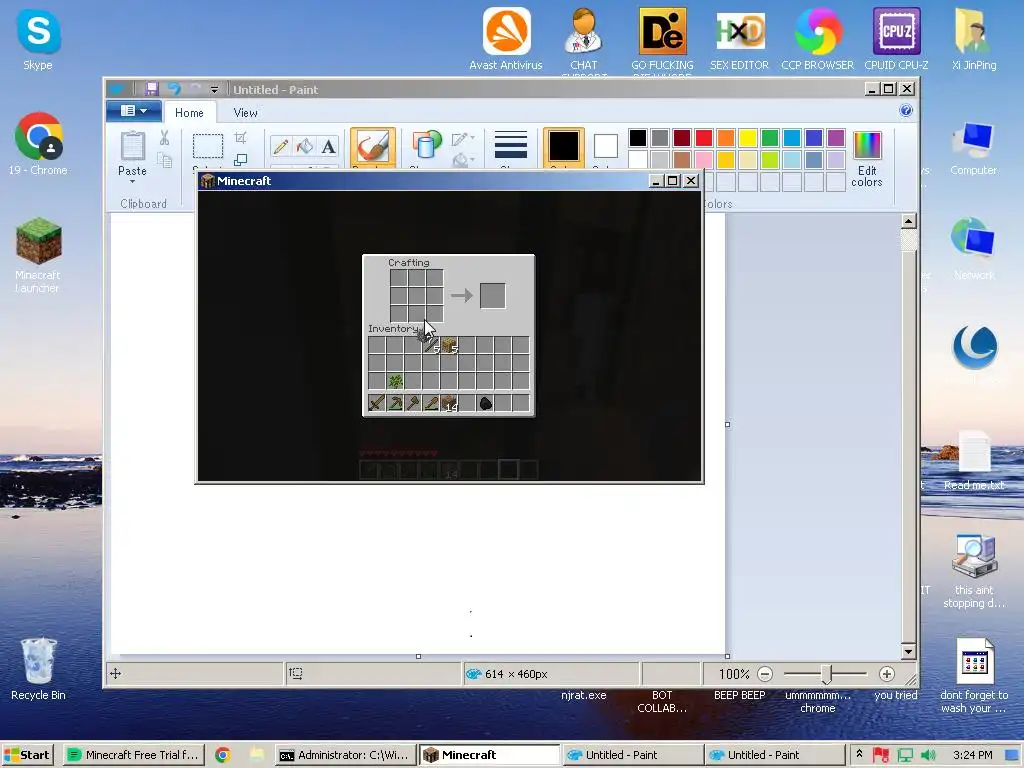The image size is (1024, 768).
Task: Select the Fill with color bucket tool
Action: [x=304, y=146]
